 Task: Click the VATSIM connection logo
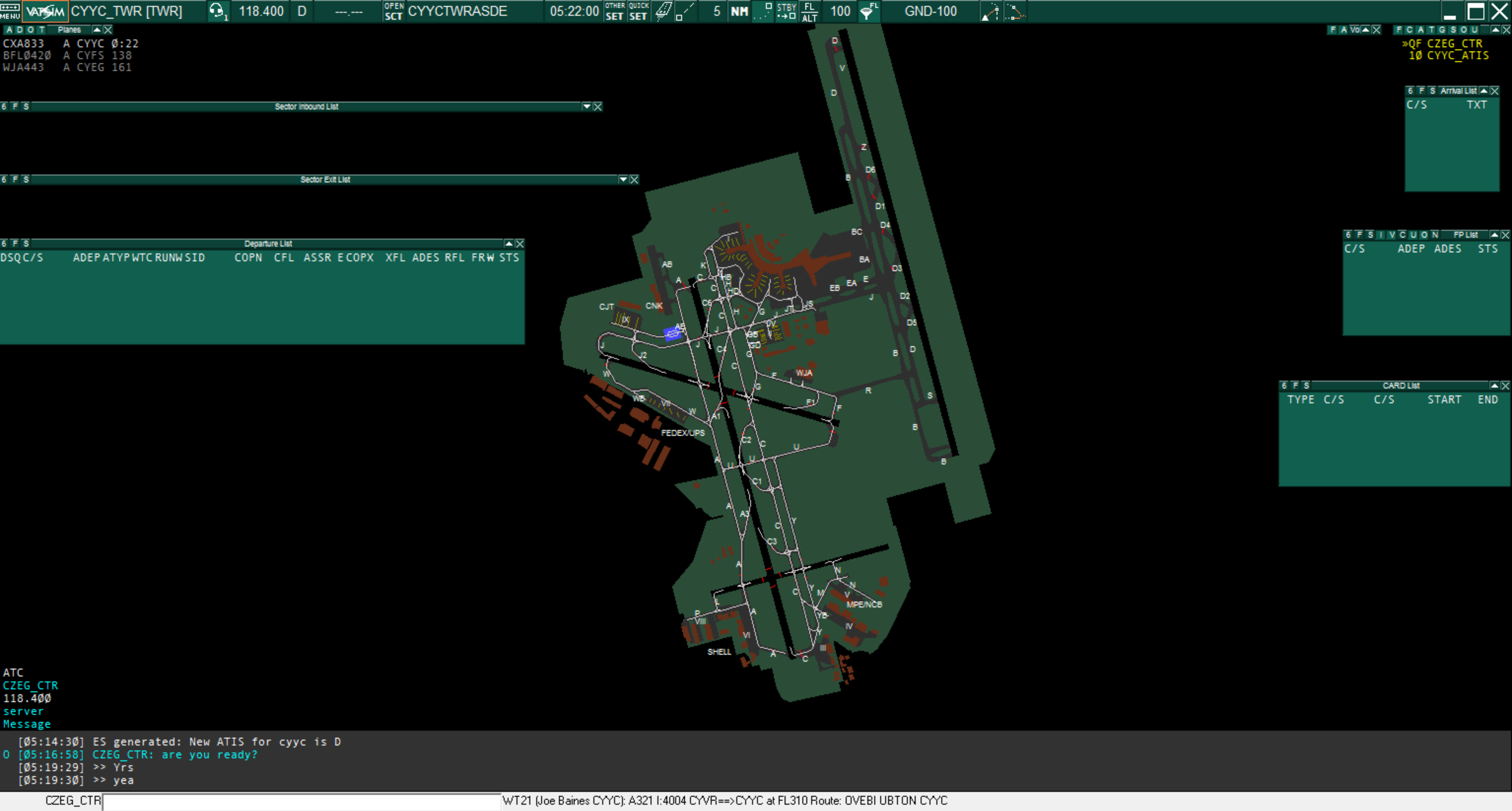45,11
